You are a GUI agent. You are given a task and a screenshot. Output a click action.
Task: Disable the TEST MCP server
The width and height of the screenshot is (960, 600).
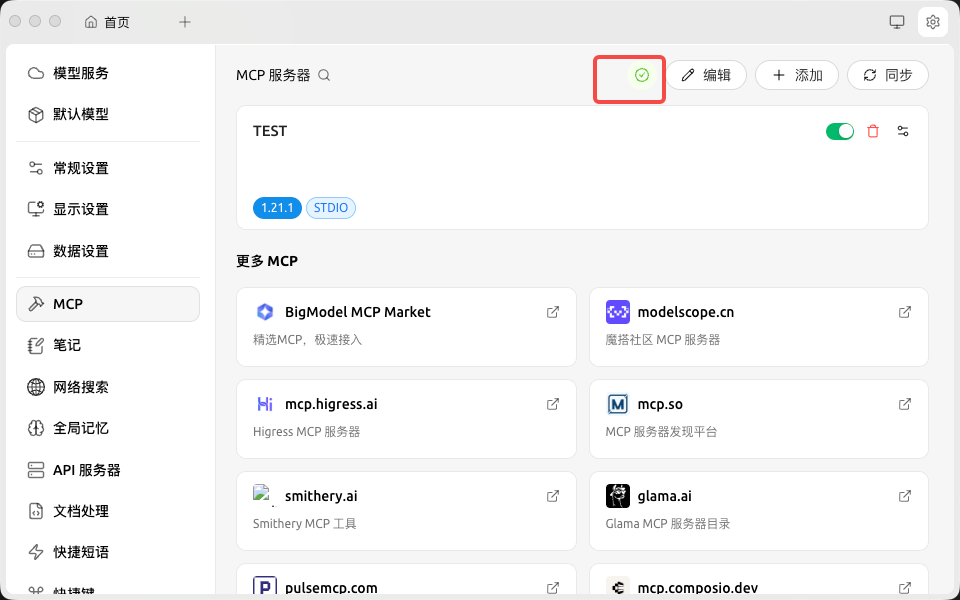click(840, 131)
